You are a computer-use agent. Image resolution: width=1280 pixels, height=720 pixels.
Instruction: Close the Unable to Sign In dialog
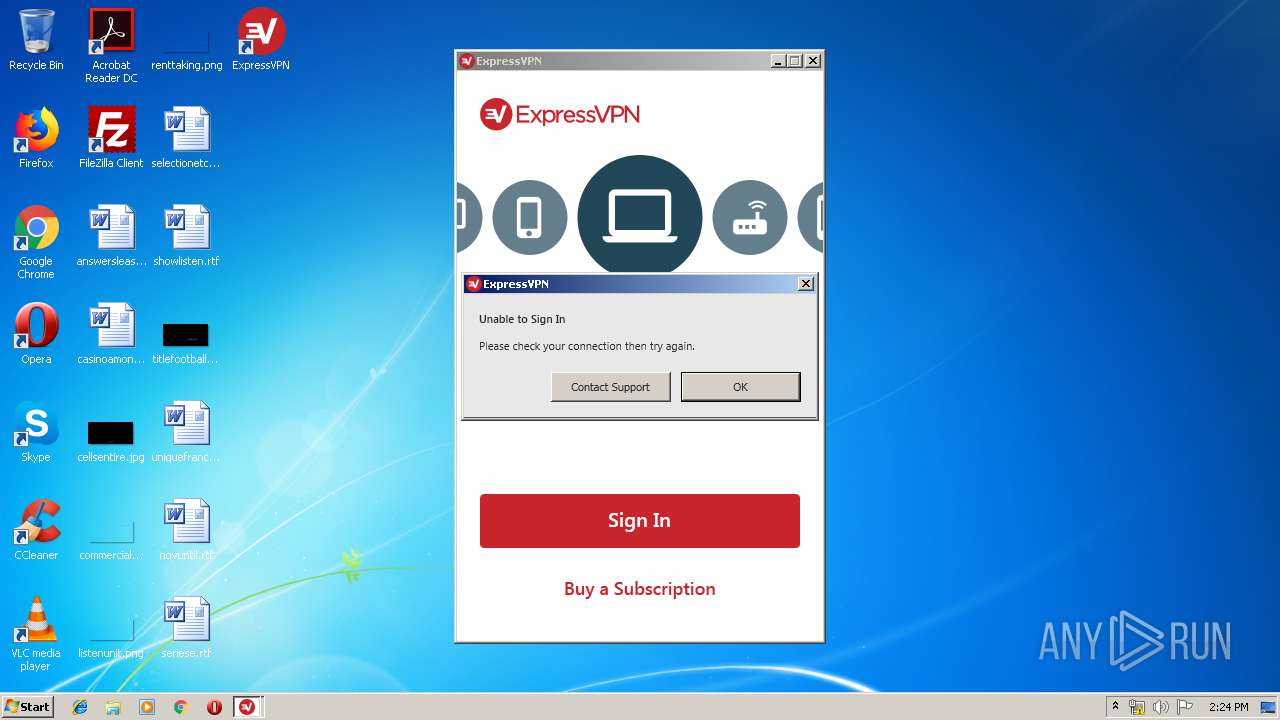[805, 284]
